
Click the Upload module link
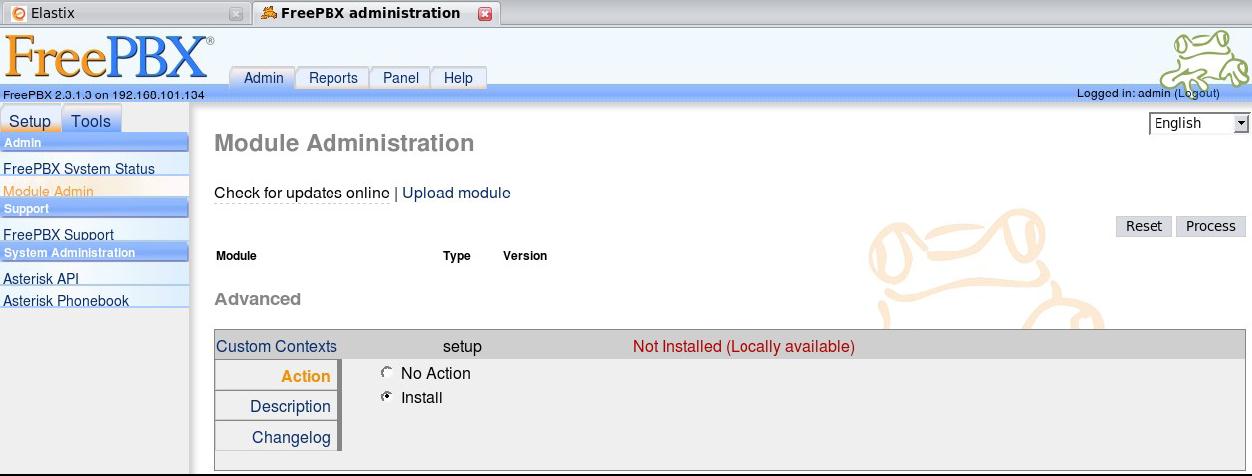(456, 193)
